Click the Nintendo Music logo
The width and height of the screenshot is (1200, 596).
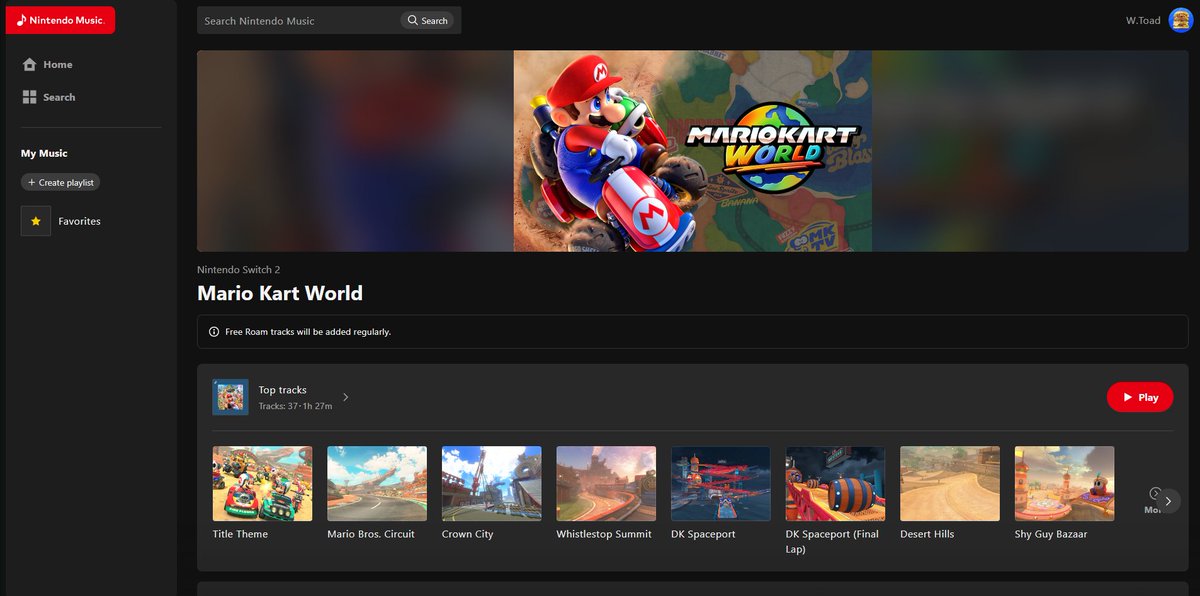click(x=61, y=20)
